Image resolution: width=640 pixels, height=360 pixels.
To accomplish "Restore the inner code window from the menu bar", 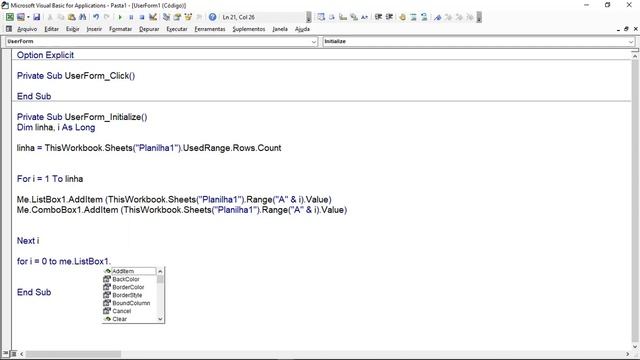I will [627, 29].
